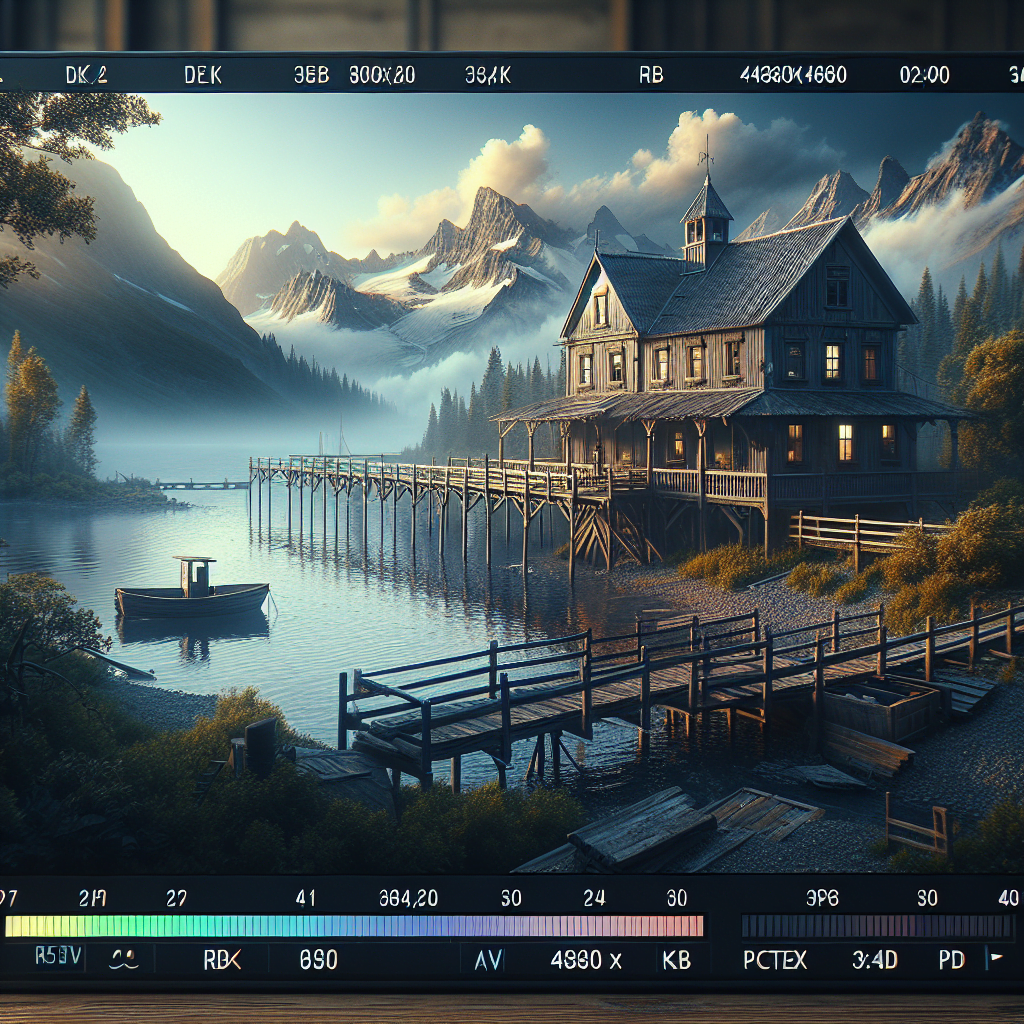Click the KB label in bottom bar
Image resolution: width=1024 pixels, height=1024 pixels.
pos(677,960)
